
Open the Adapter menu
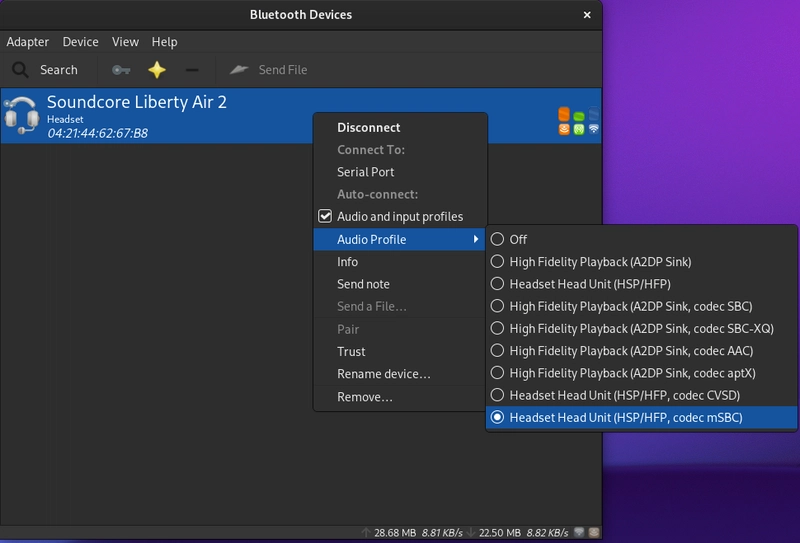click(28, 42)
